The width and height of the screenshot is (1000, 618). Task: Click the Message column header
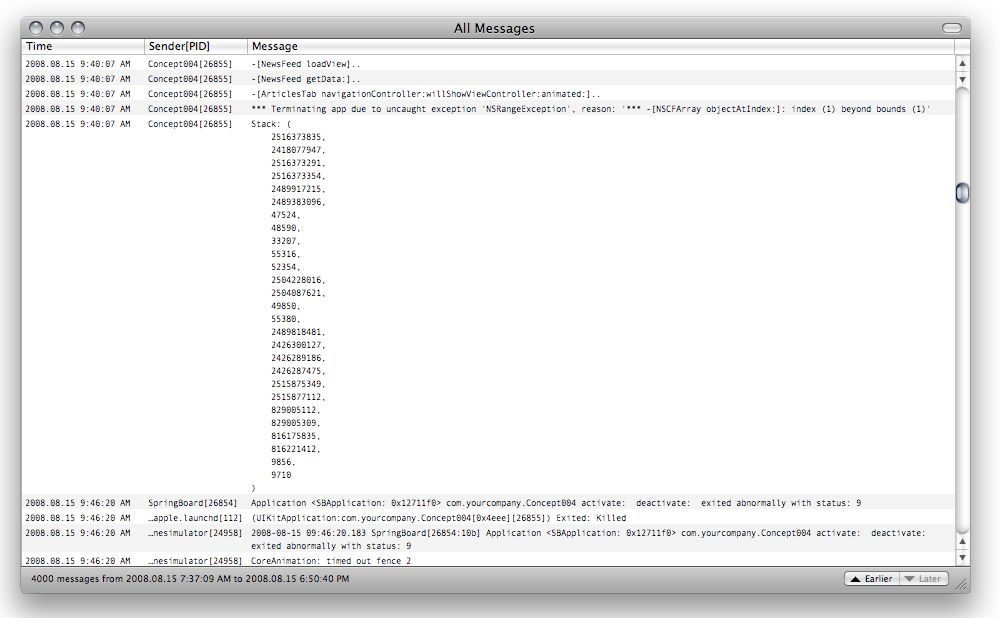(600, 46)
